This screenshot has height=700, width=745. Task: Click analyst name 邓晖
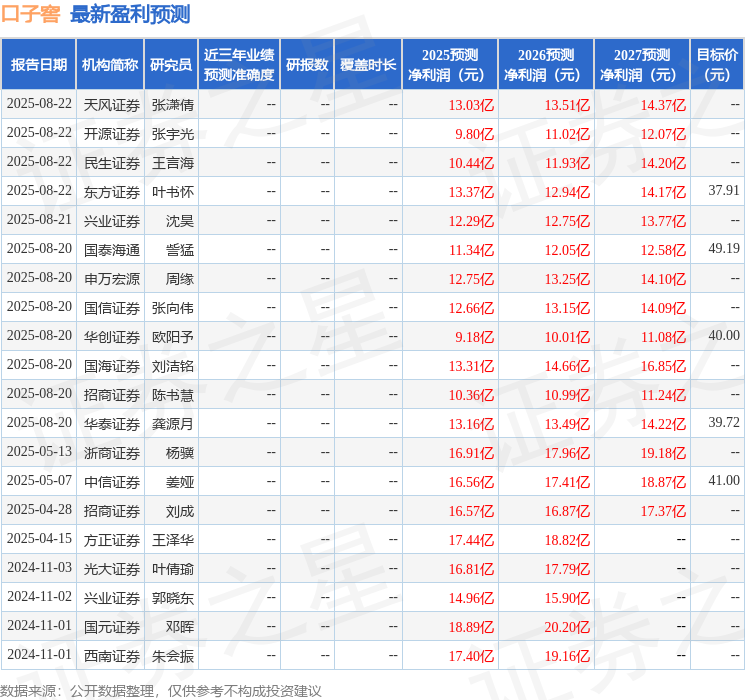180,627
